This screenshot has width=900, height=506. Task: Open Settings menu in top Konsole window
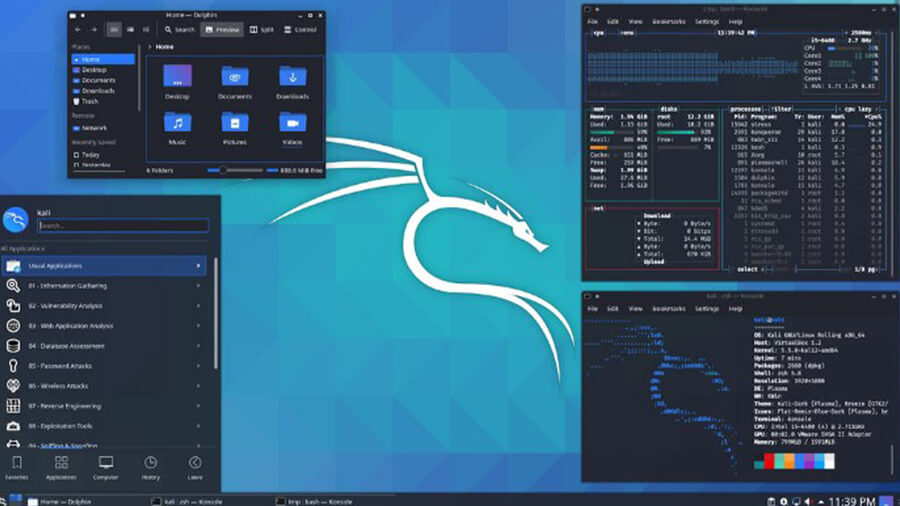707,22
